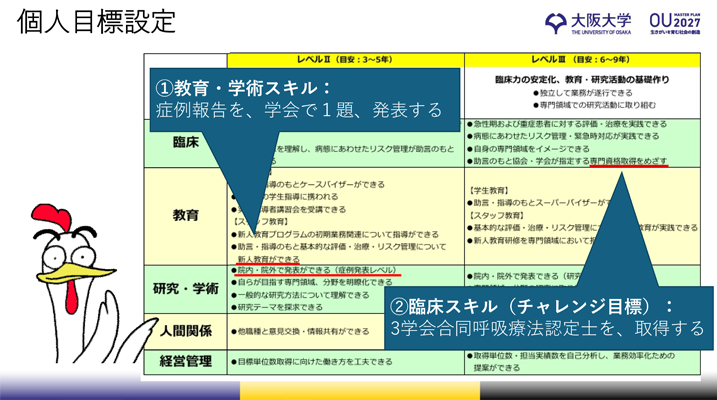Select the レベルⅢ column header
Viewport: 717px width, 400px height.
(581, 59)
